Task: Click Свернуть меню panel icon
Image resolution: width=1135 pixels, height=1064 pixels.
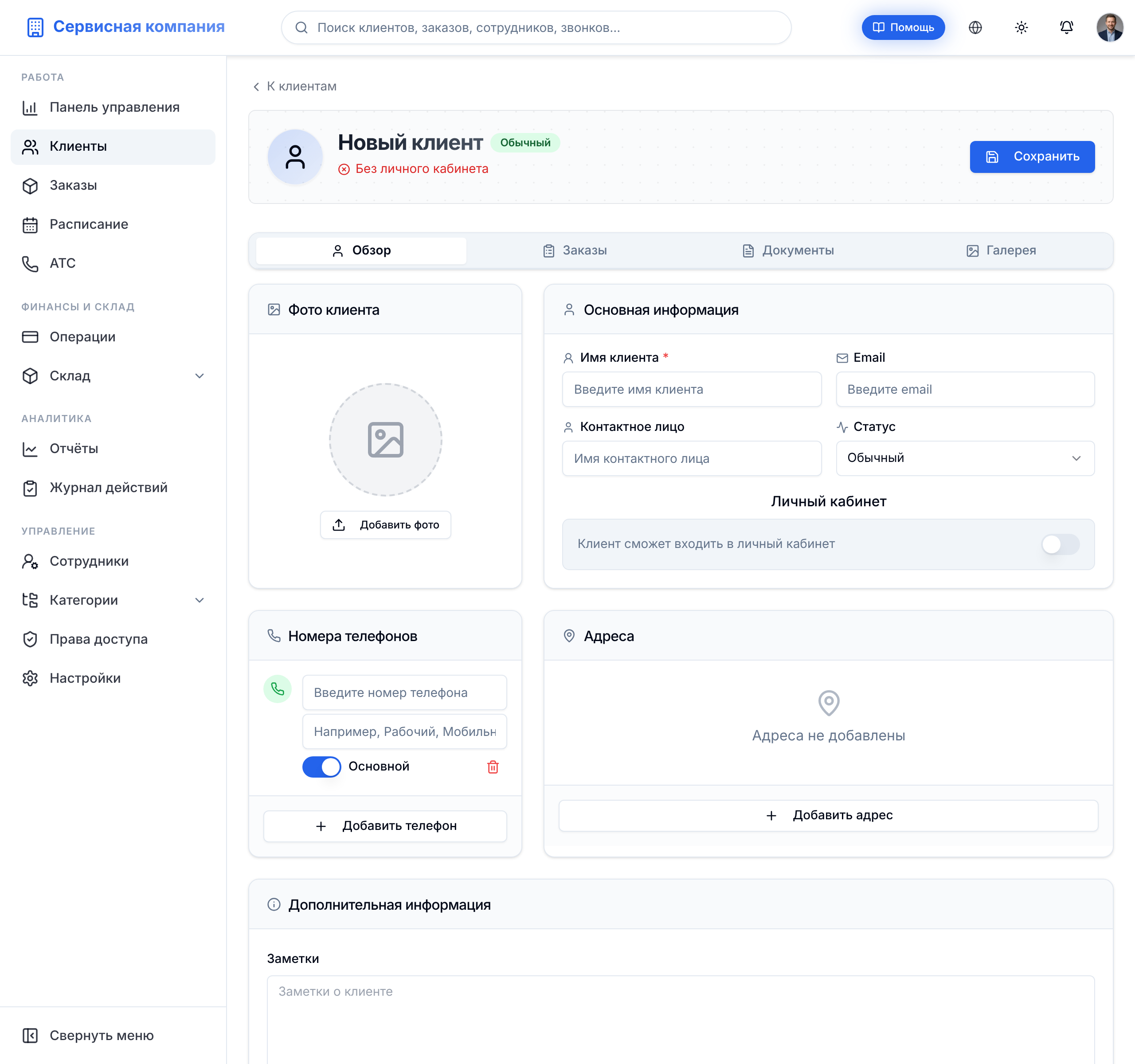Action: (30, 1036)
